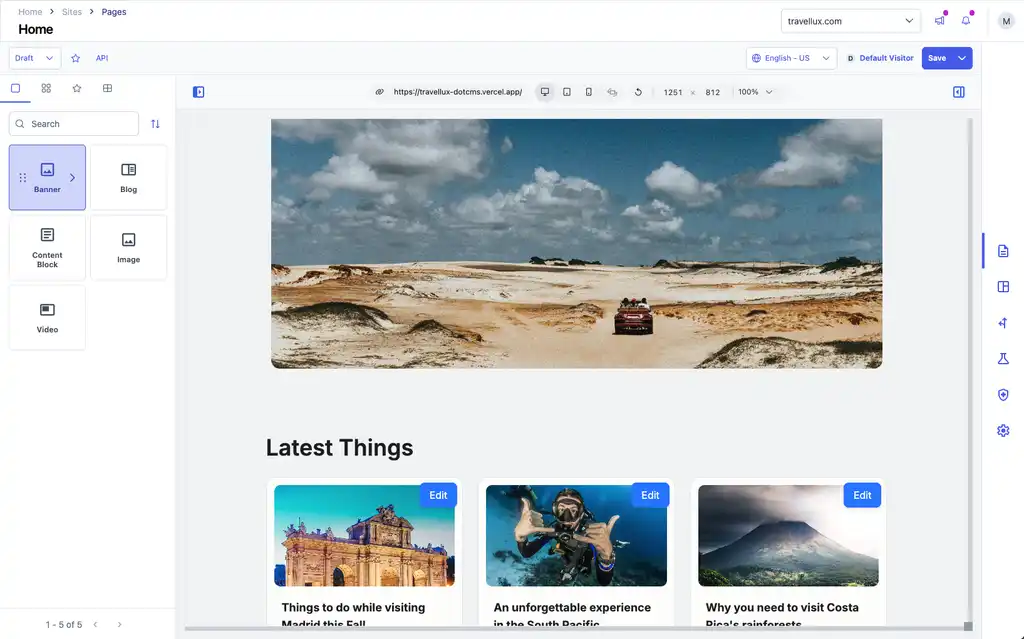Open the page content document icon
This screenshot has width=1024, height=639.
tap(1003, 251)
